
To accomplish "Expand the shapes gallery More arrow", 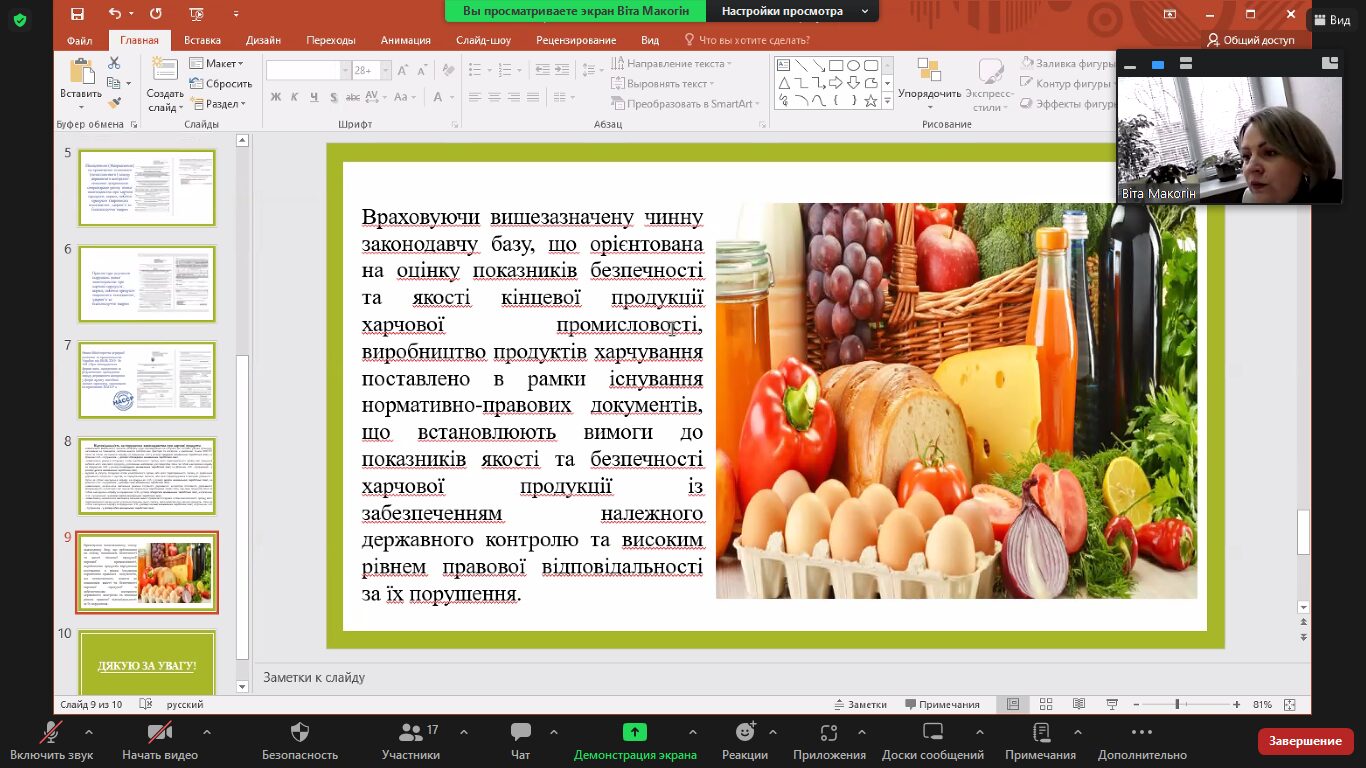I will point(887,101).
